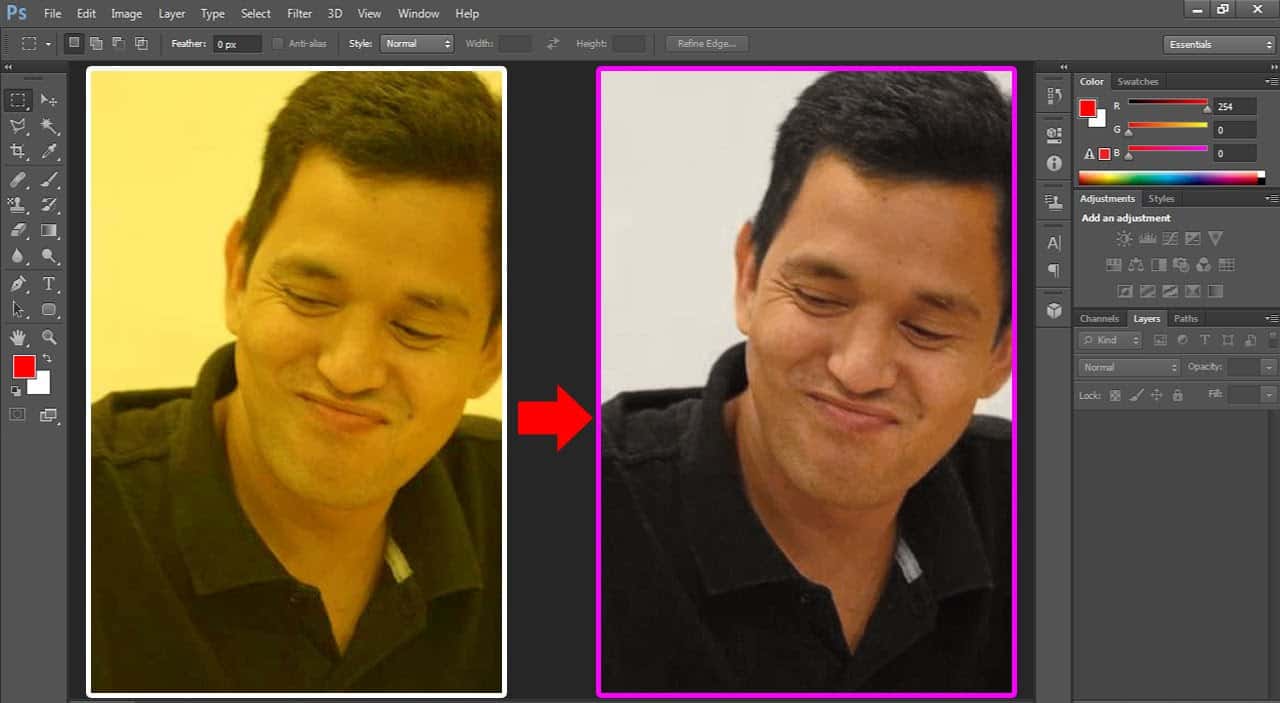1280x703 pixels.
Task: Open the layer blending mode dropdown
Action: tap(1128, 367)
